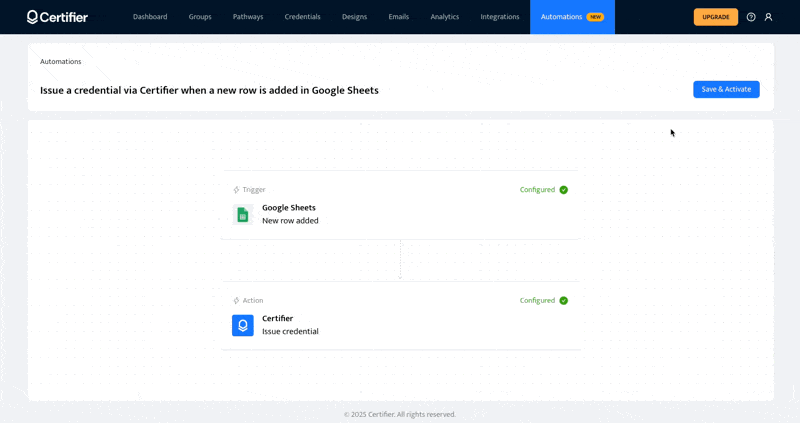Open the Groups tab
The width and height of the screenshot is (800, 423).
(x=200, y=17)
